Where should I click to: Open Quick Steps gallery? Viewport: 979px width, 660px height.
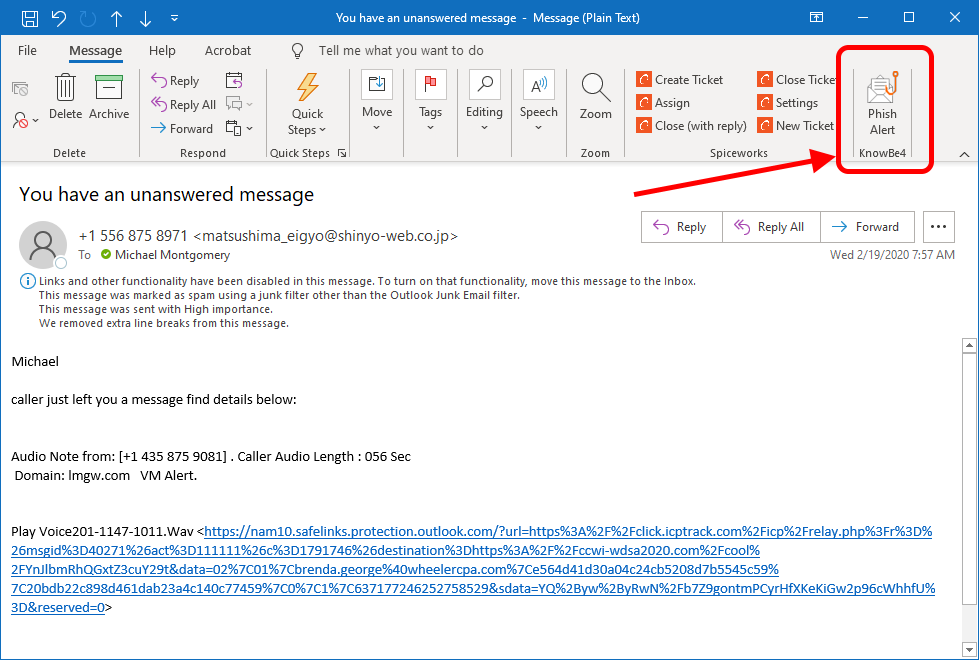(307, 104)
